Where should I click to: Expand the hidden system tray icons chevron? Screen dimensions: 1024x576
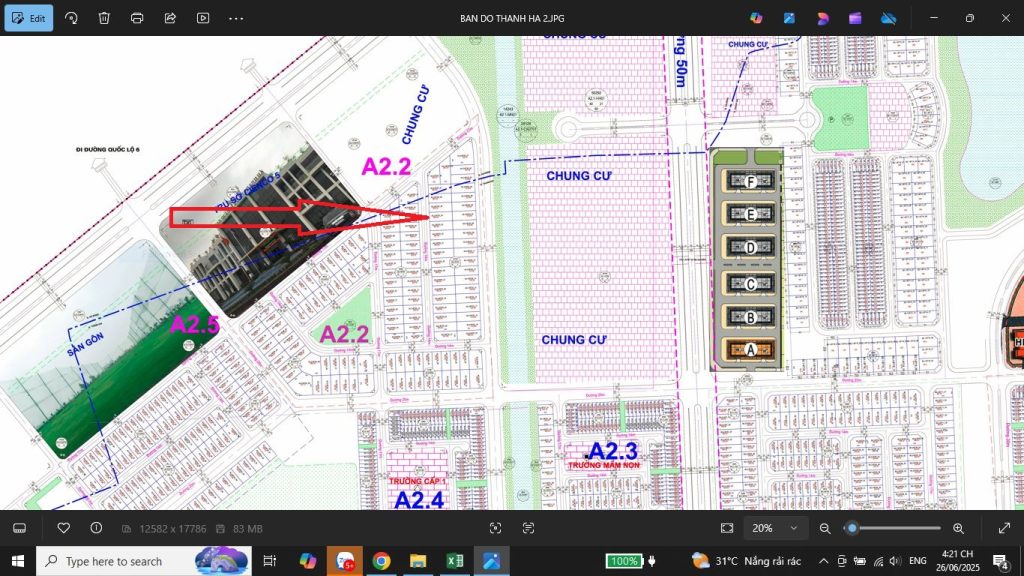[824, 561]
